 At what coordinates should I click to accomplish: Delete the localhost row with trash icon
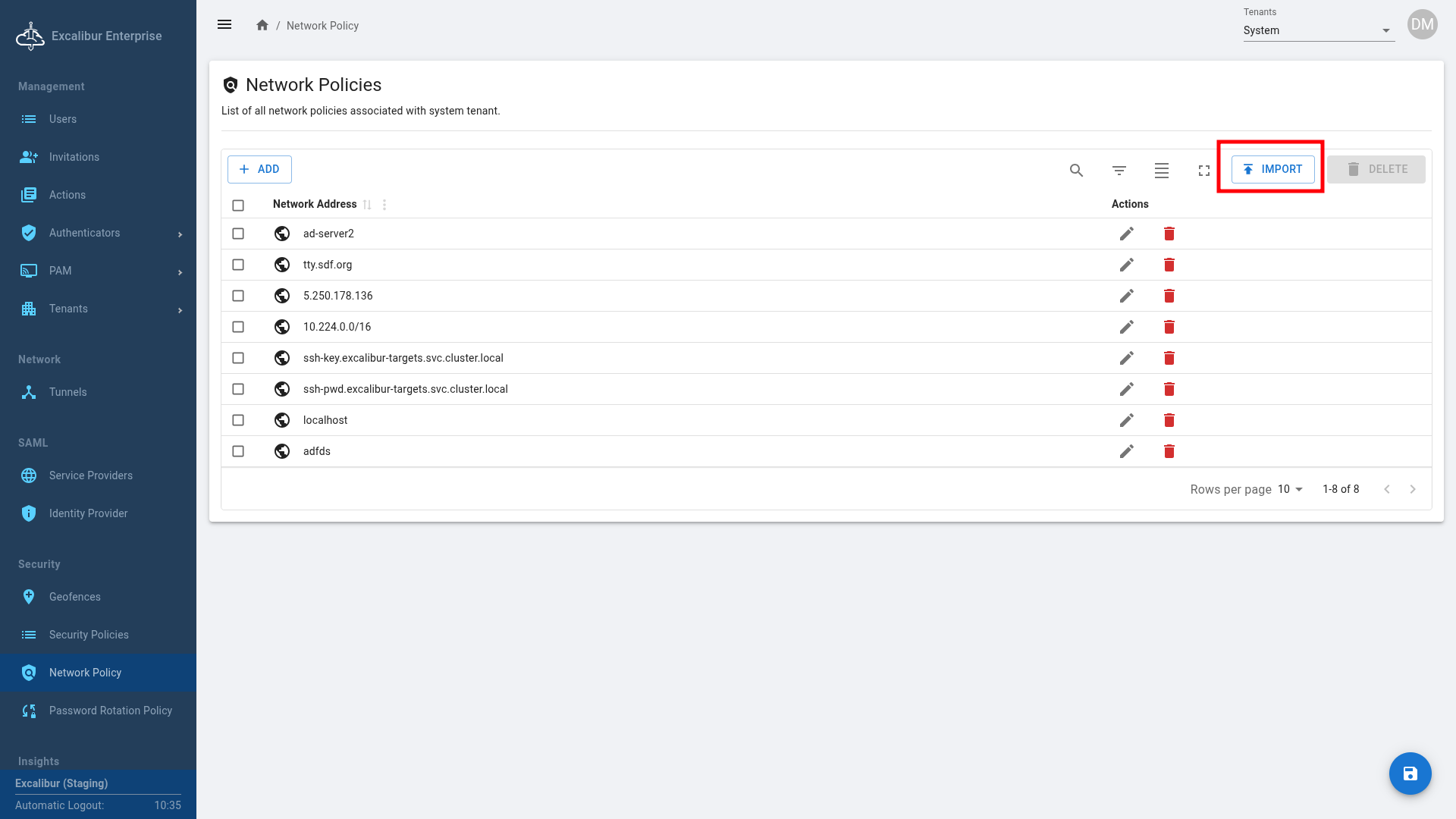point(1169,420)
